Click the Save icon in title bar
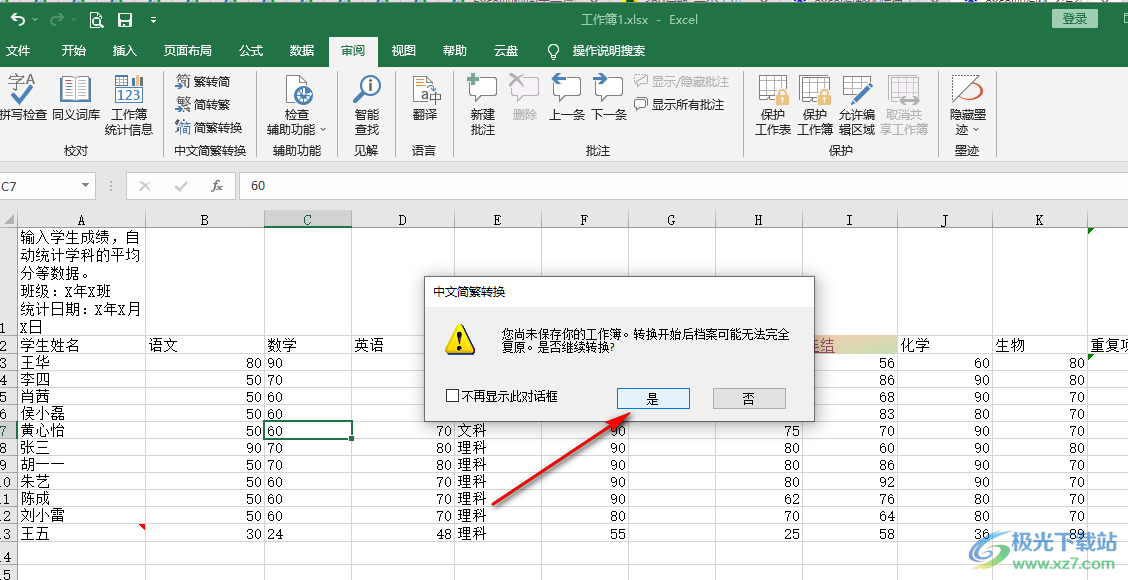Viewport: 1128px width, 580px height. (x=124, y=20)
